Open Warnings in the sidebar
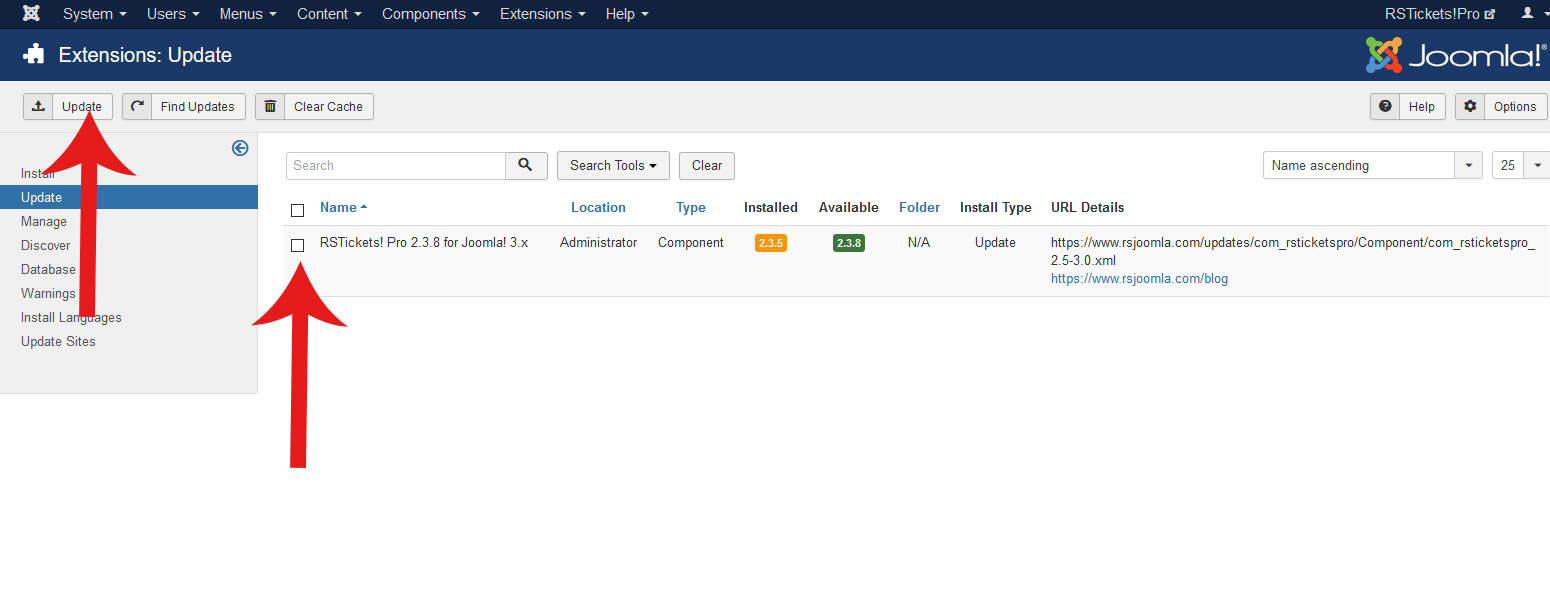1550x599 pixels. click(x=48, y=293)
